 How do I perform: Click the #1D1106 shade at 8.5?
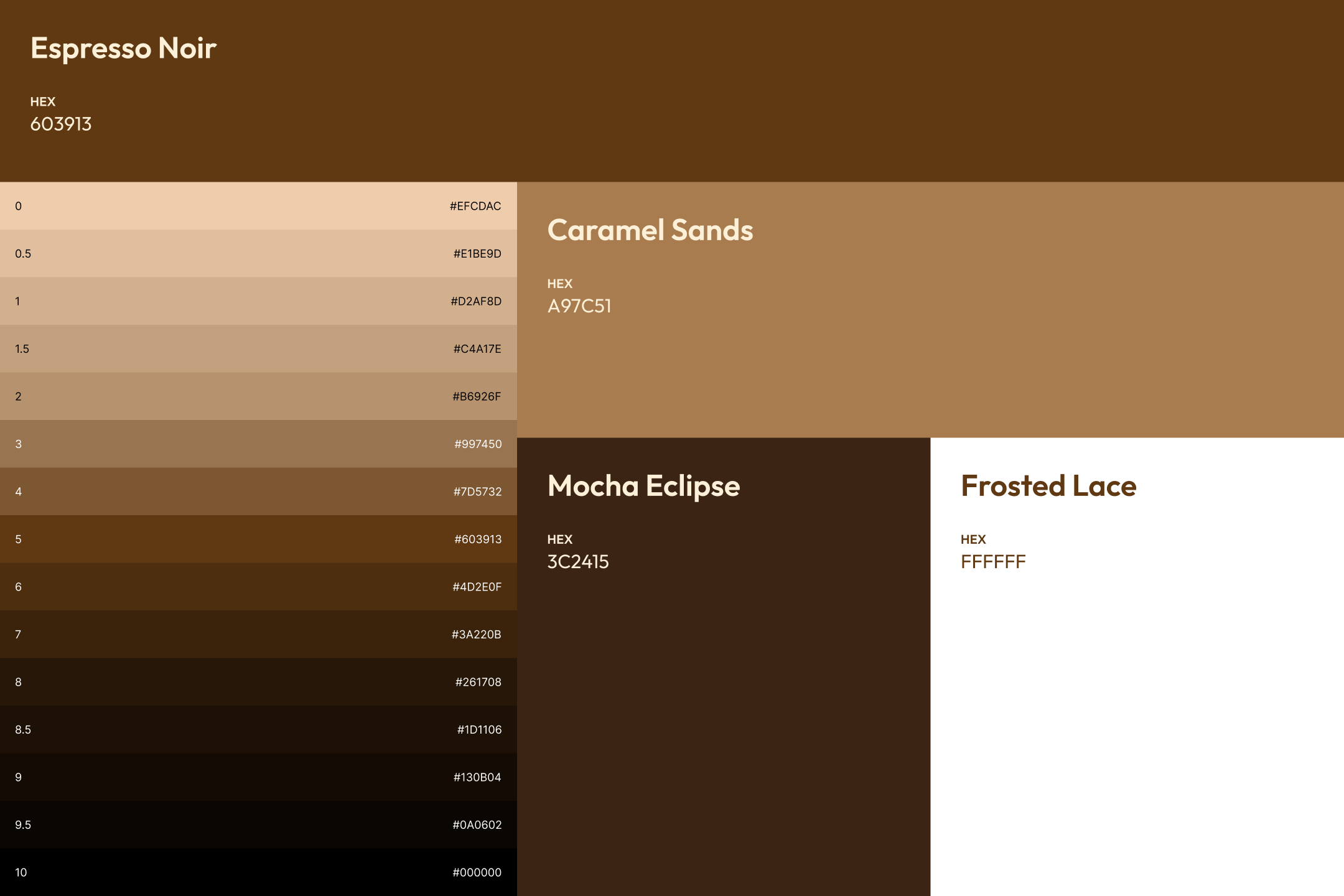[x=258, y=730]
